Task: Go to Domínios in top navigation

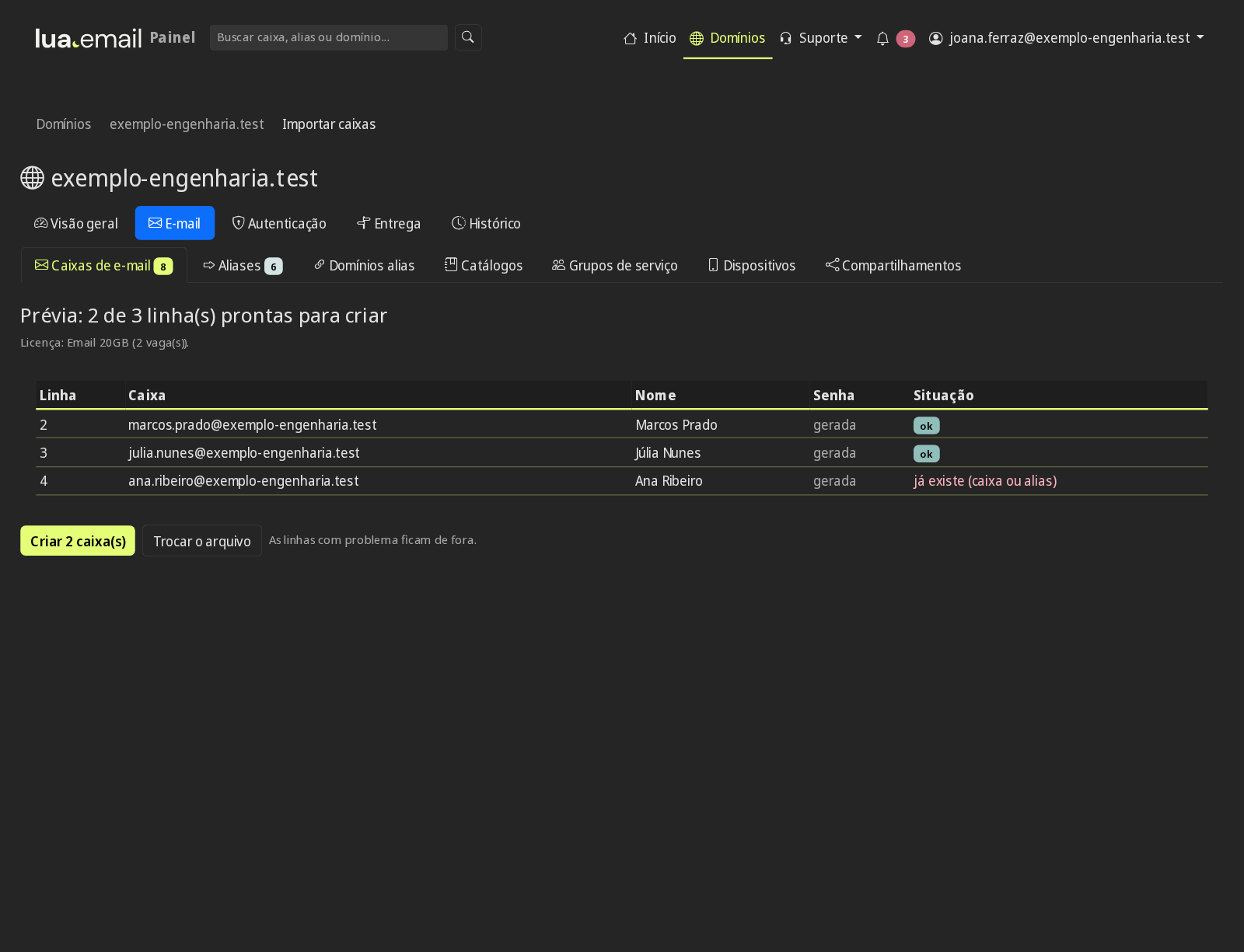Action: (x=728, y=38)
